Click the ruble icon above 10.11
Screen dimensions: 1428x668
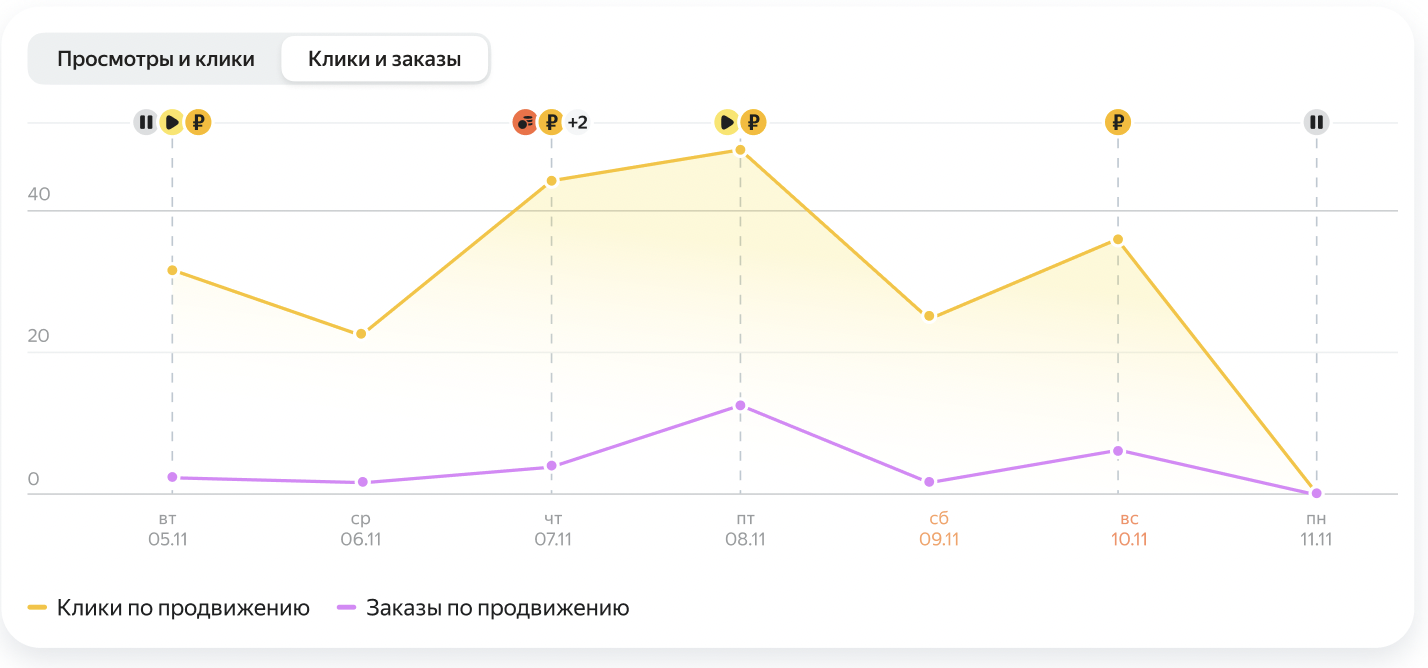(x=1118, y=122)
